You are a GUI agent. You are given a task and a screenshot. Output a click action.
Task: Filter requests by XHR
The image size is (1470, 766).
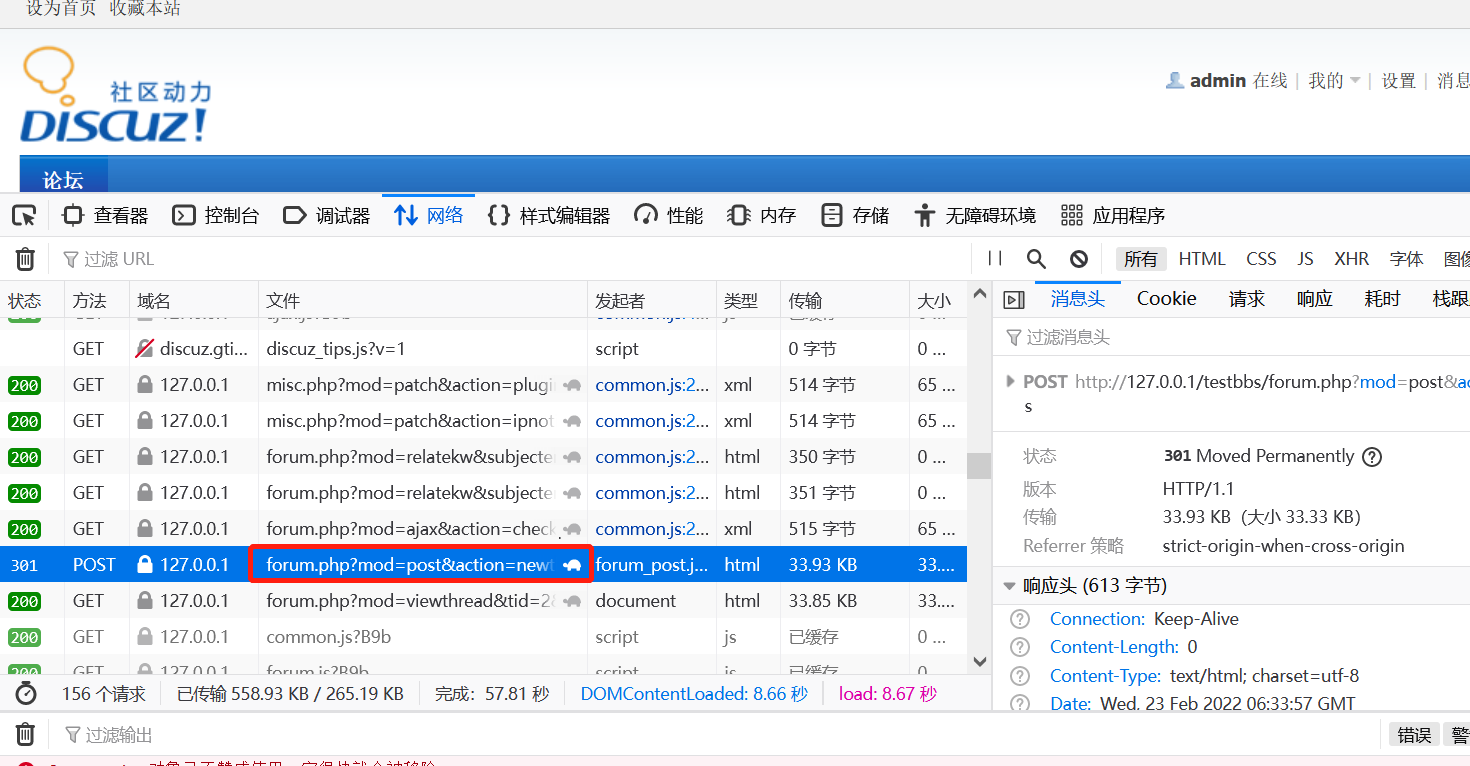pos(1352,259)
